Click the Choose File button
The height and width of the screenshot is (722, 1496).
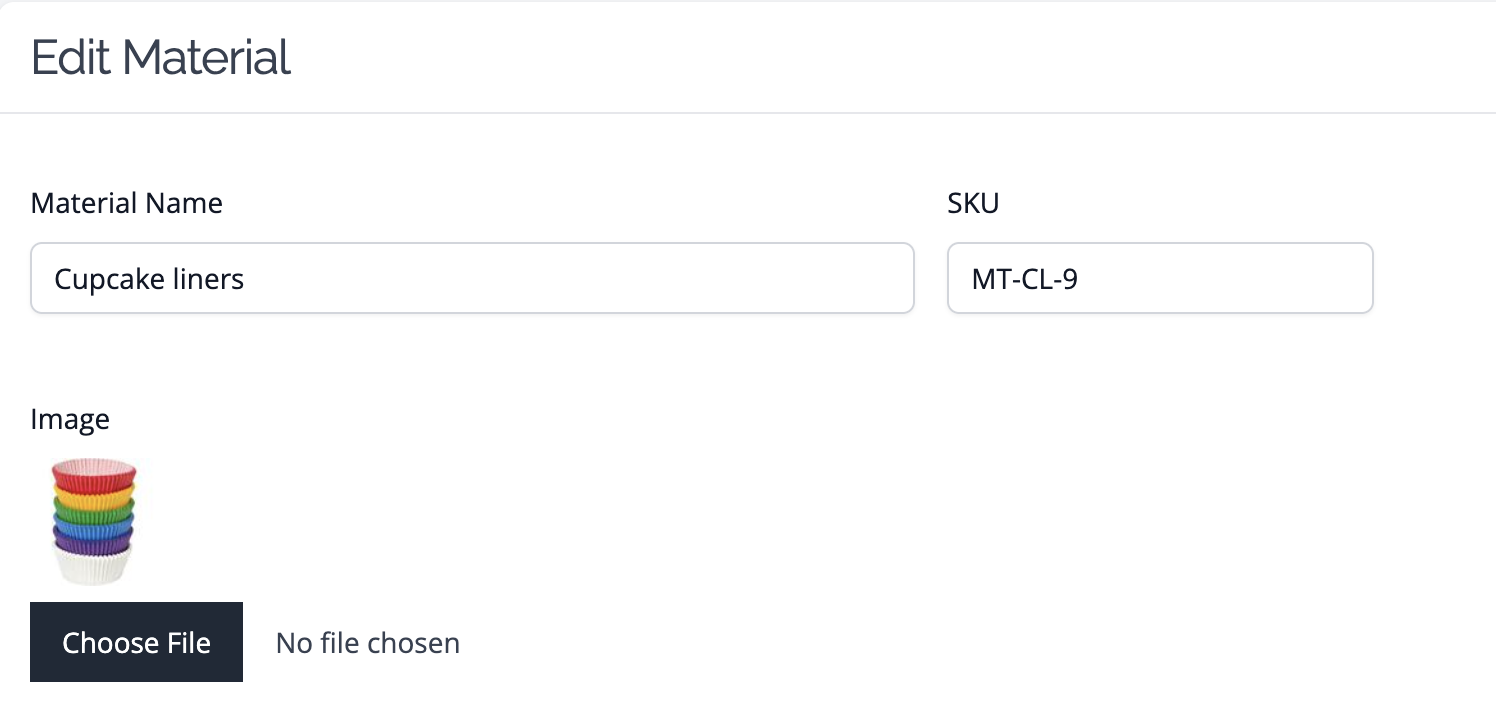pos(136,642)
